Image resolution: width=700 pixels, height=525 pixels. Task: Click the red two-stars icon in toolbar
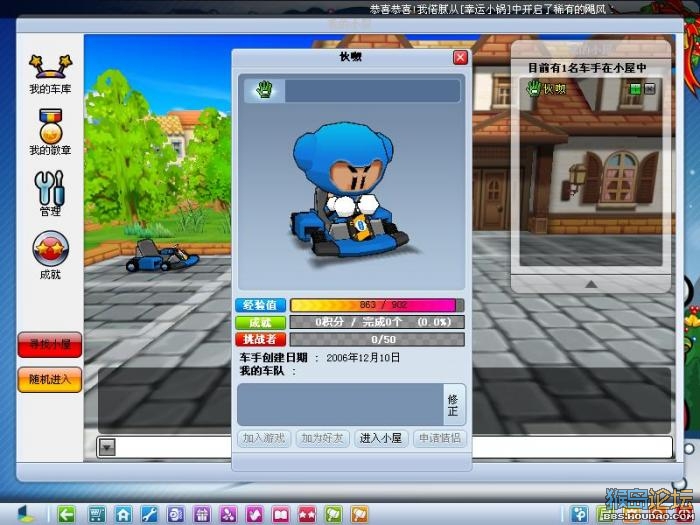click(307, 514)
